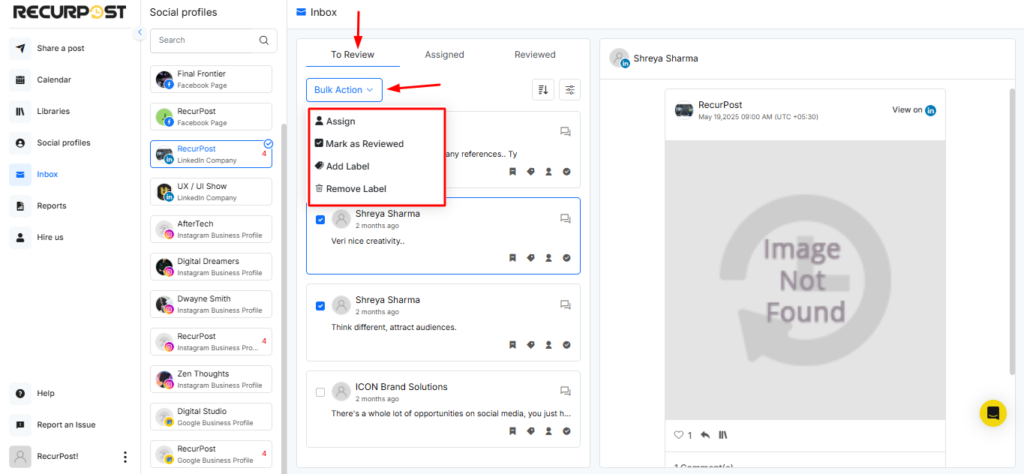
Task: Open reply icon on 'Veri nice creativity' message
Action: (x=566, y=219)
